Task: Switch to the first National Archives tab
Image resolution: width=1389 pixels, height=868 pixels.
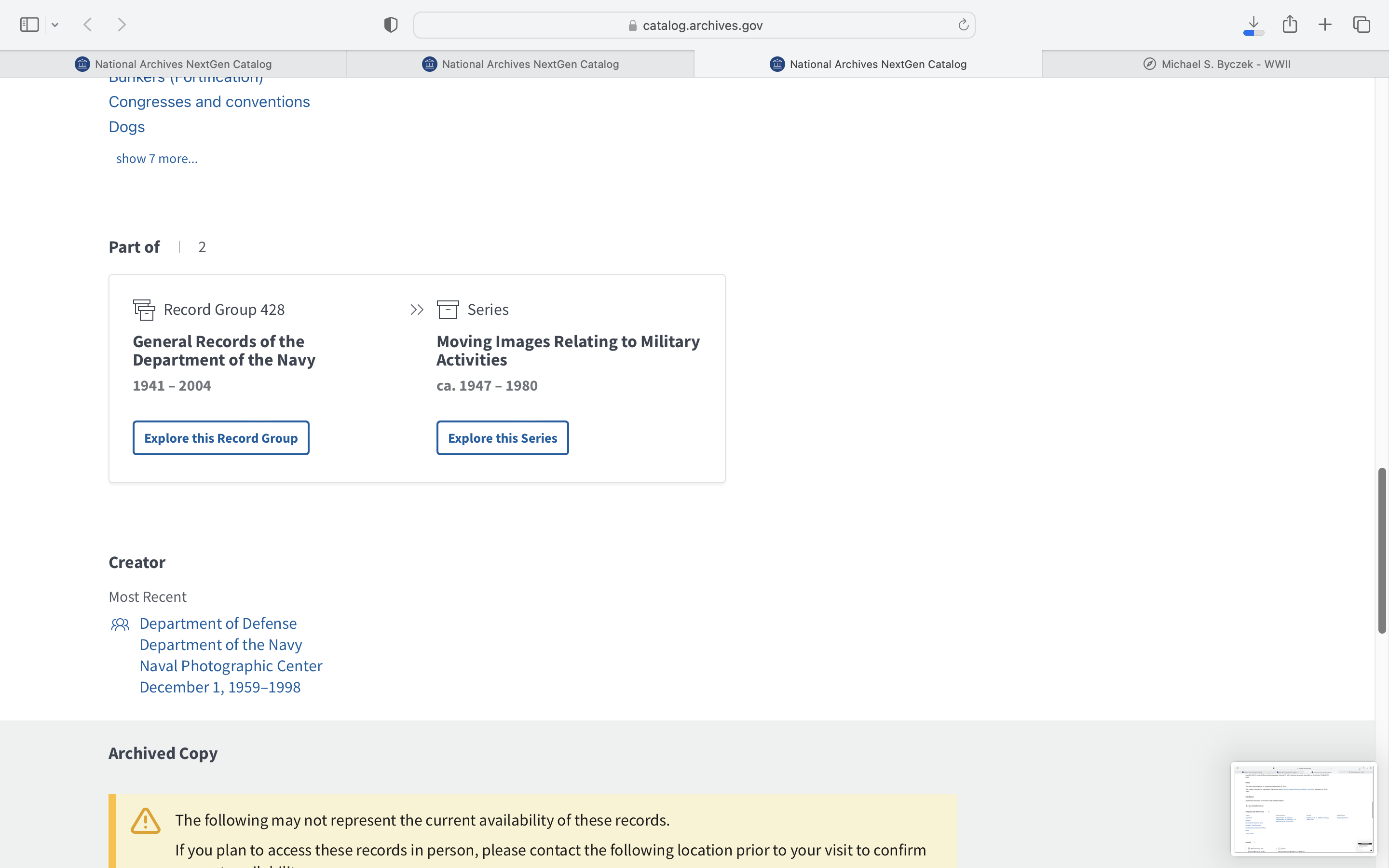Action: tap(173, 64)
